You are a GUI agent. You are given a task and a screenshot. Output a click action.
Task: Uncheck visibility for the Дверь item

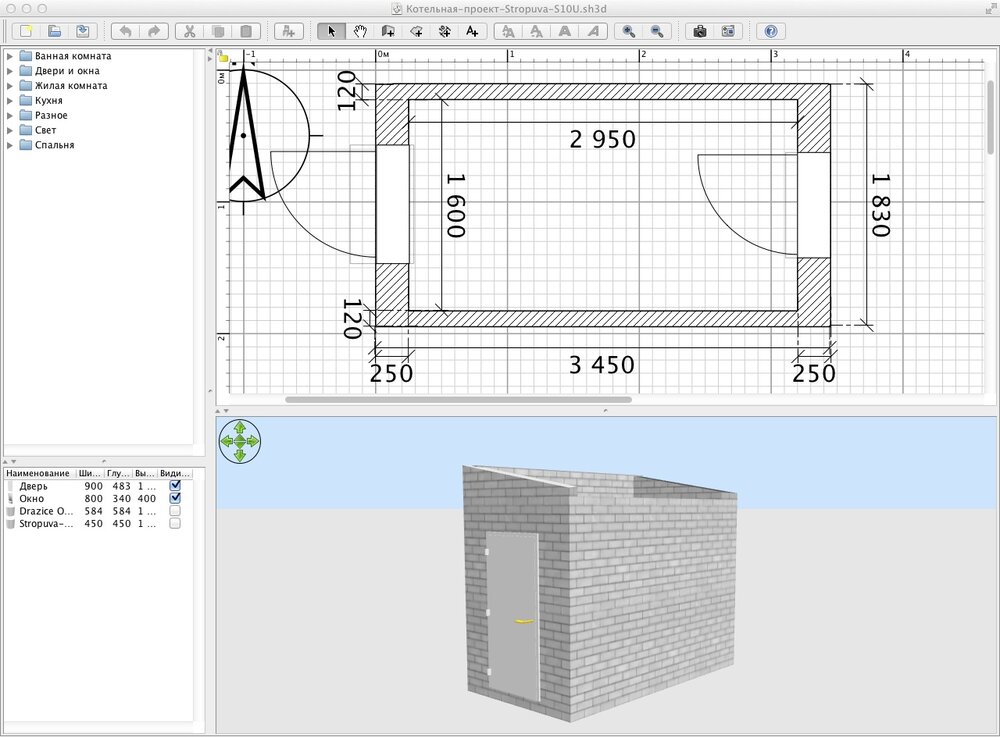tap(175, 485)
